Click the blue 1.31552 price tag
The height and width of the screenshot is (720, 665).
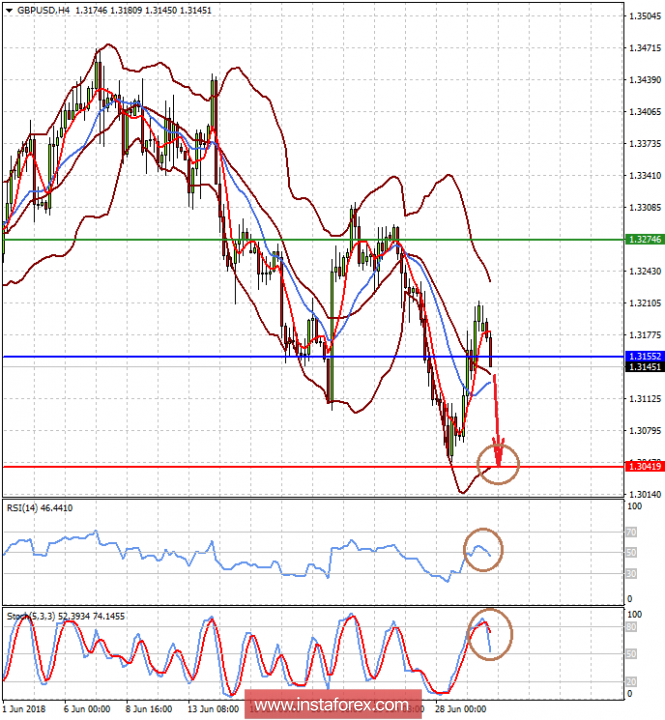pyautogui.click(x=645, y=356)
